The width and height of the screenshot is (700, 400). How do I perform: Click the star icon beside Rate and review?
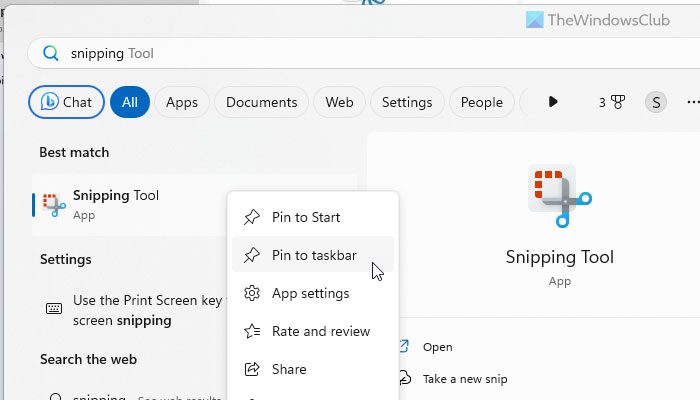click(x=252, y=331)
